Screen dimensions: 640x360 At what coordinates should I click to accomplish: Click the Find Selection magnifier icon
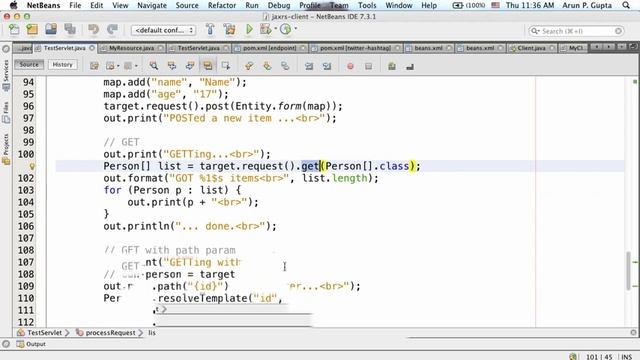(153, 66)
